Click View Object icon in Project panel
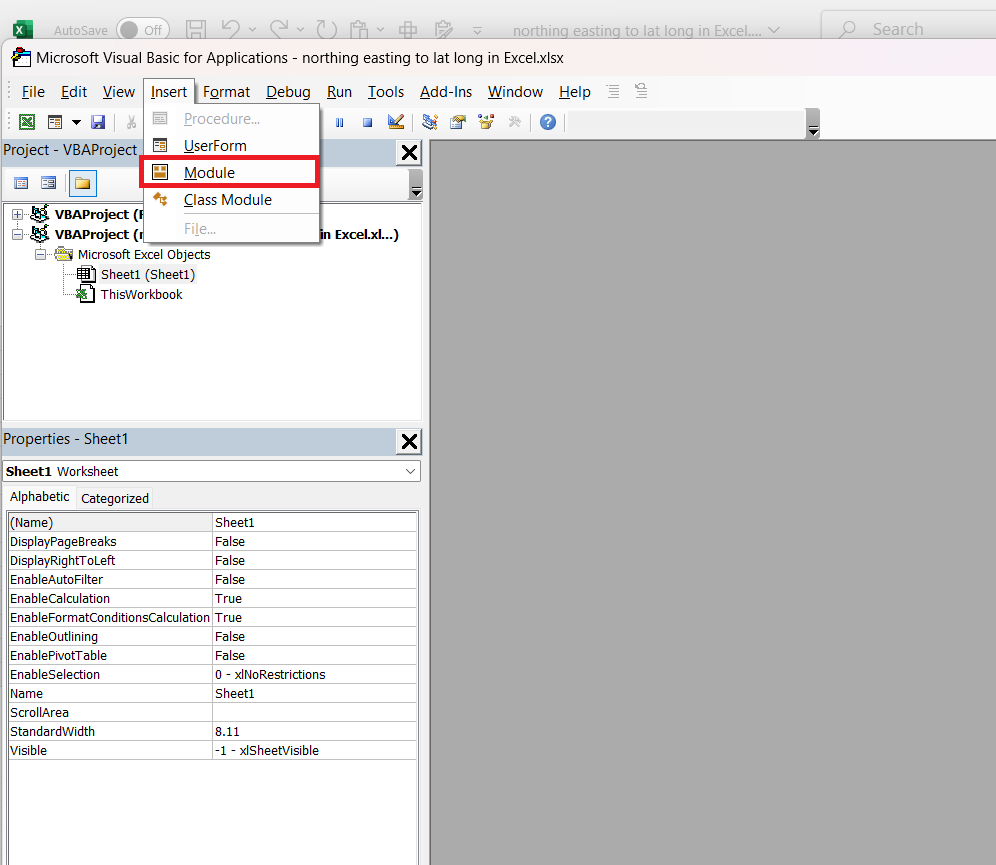 [x=48, y=184]
